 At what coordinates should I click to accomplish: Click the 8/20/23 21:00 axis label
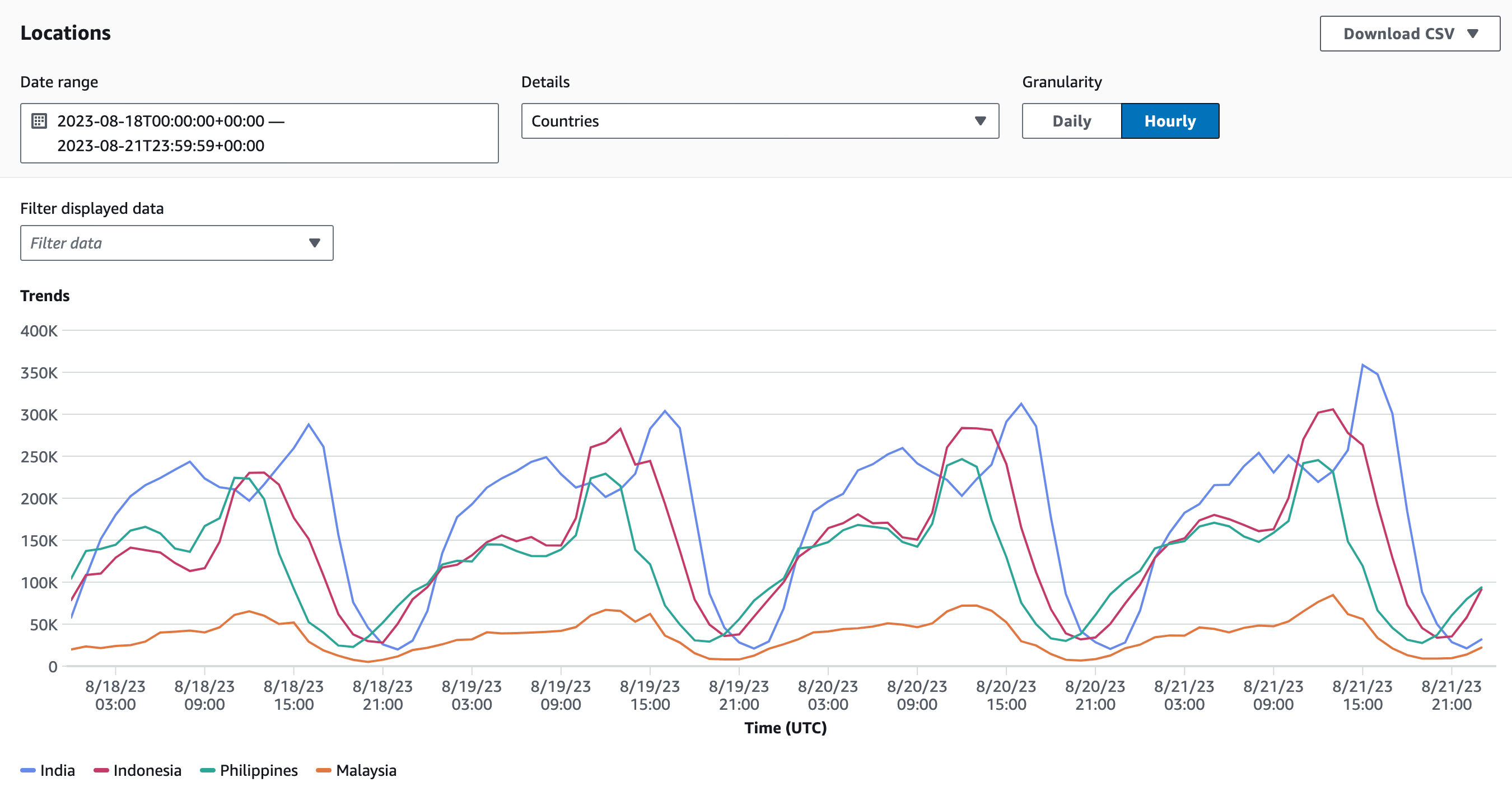(1095, 695)
